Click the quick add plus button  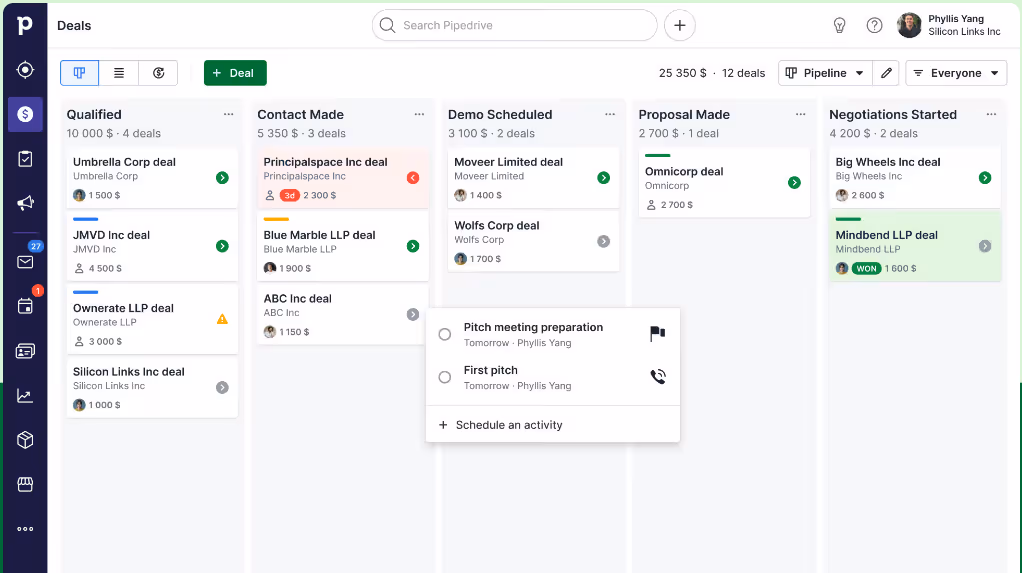pos(680,25)
